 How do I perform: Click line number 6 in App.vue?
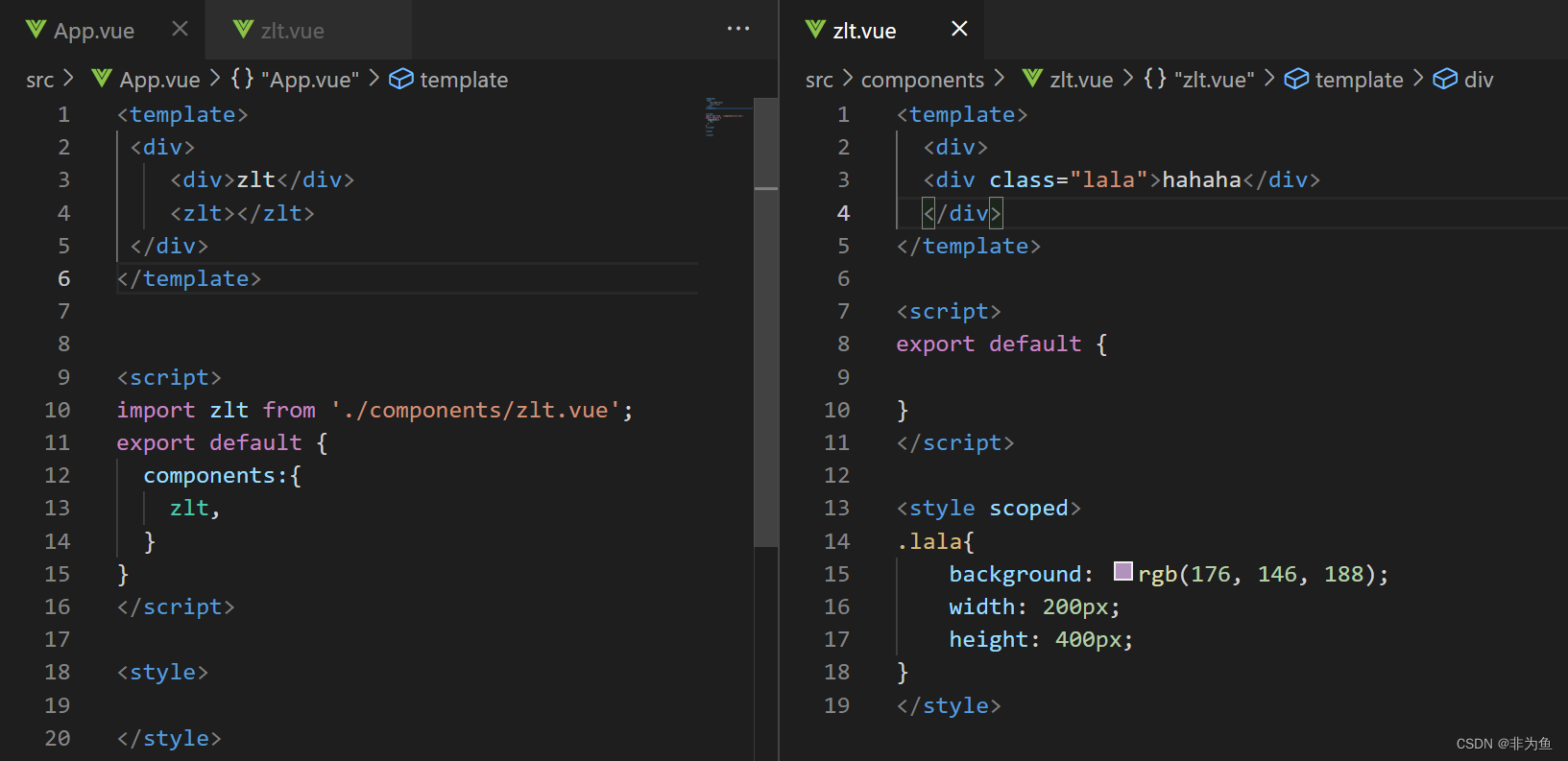click(x=64, y=278)
